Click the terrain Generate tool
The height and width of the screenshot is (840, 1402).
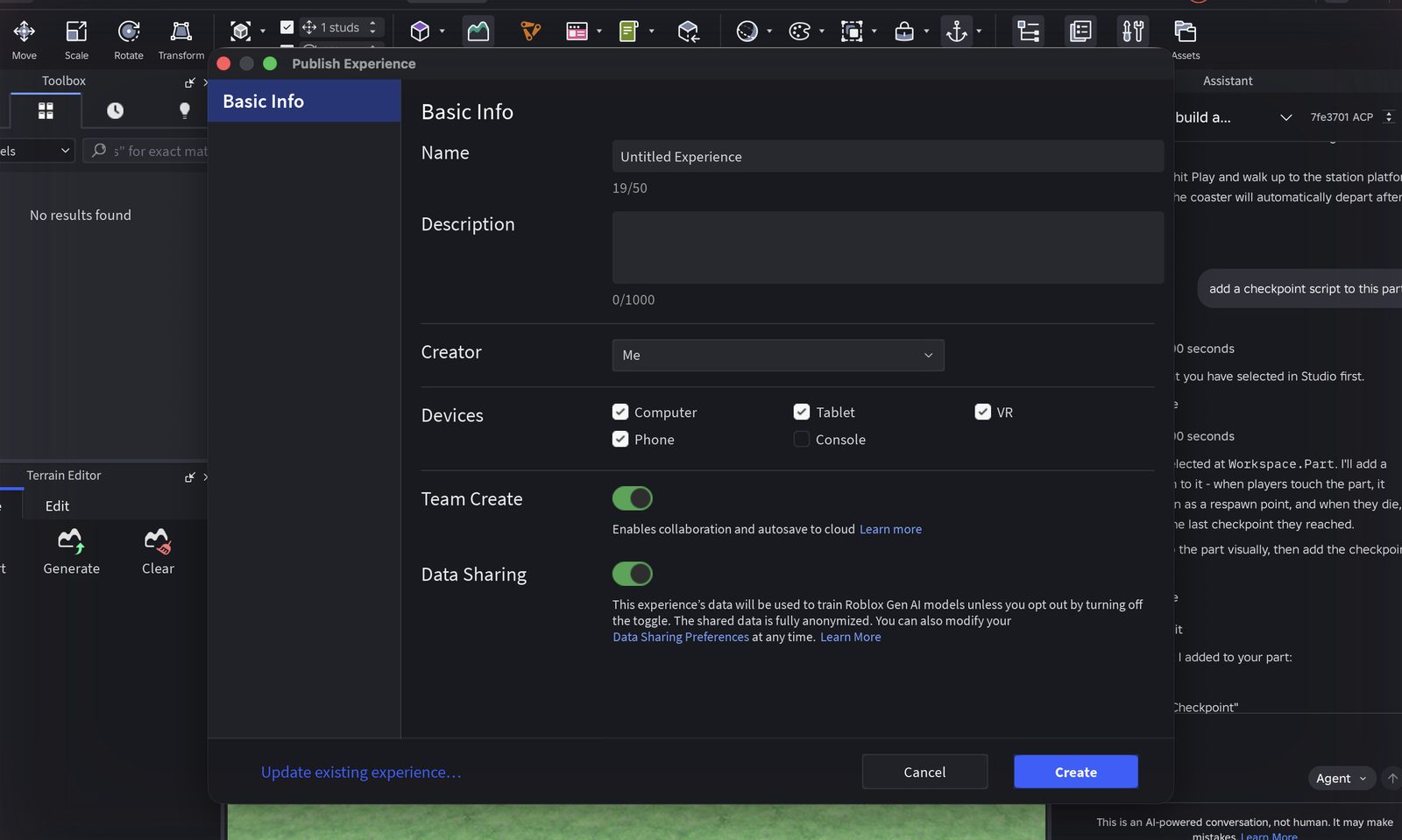pyautogui.click(x=71, y=552)
